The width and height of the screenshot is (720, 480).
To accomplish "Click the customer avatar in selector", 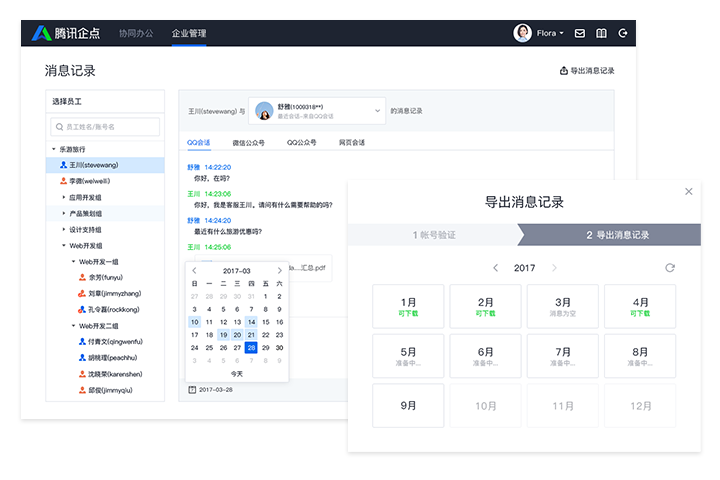I will pos(264,111).
